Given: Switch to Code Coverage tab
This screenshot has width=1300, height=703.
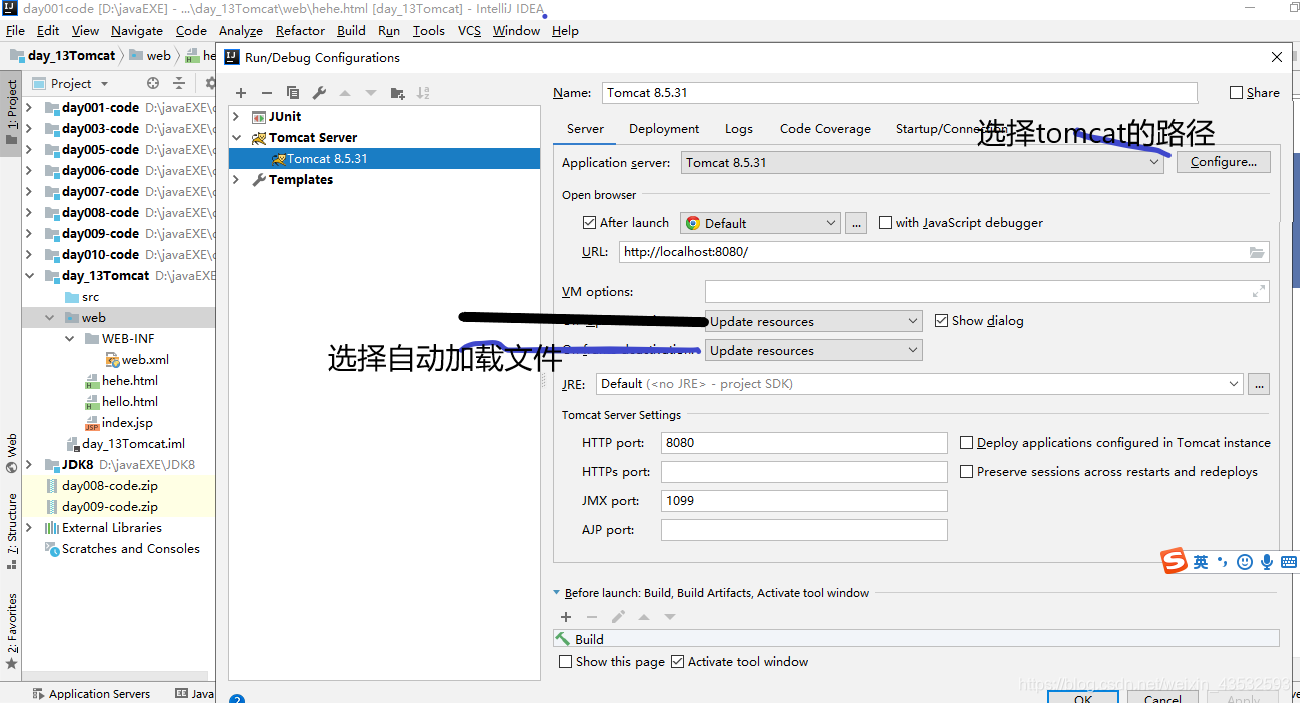Looking at the screenshot, I should (x=825, y=129).
